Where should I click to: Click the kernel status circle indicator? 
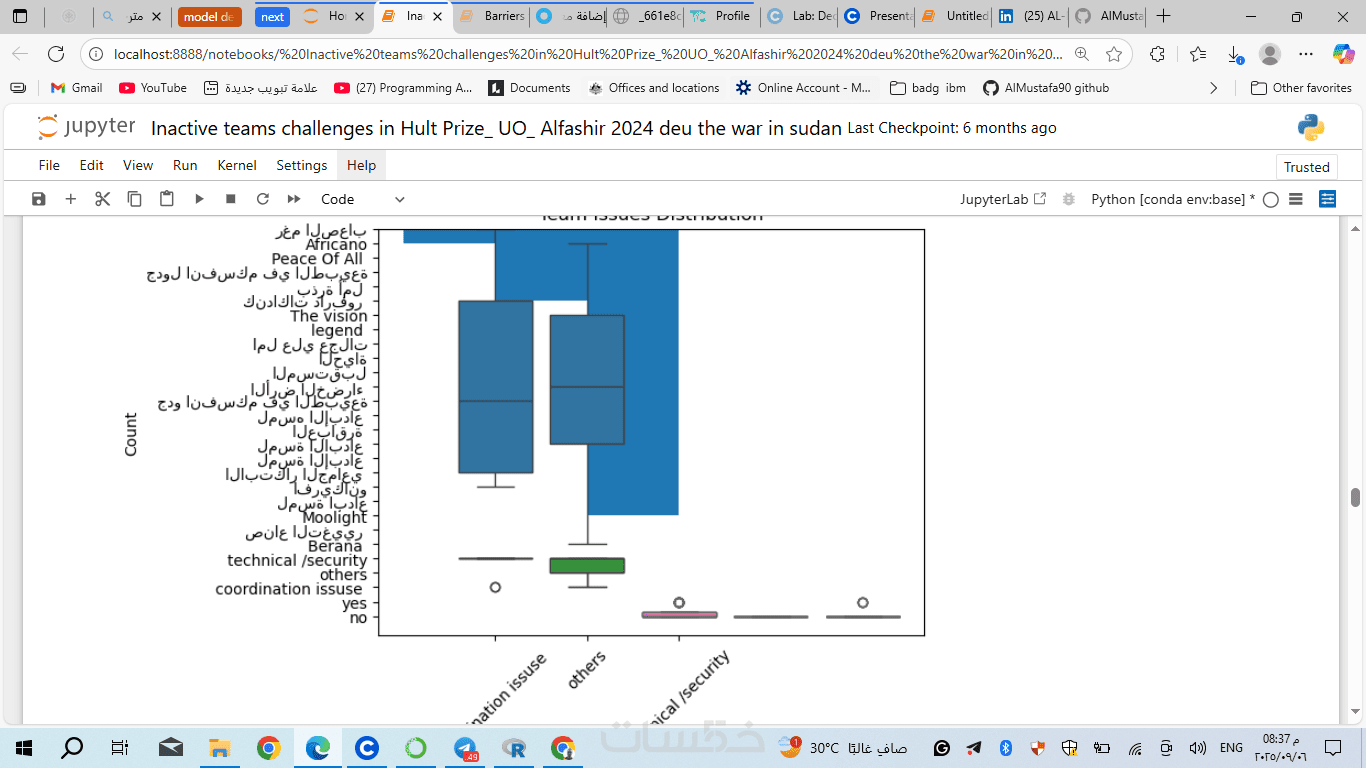[x=1271, y=199]
